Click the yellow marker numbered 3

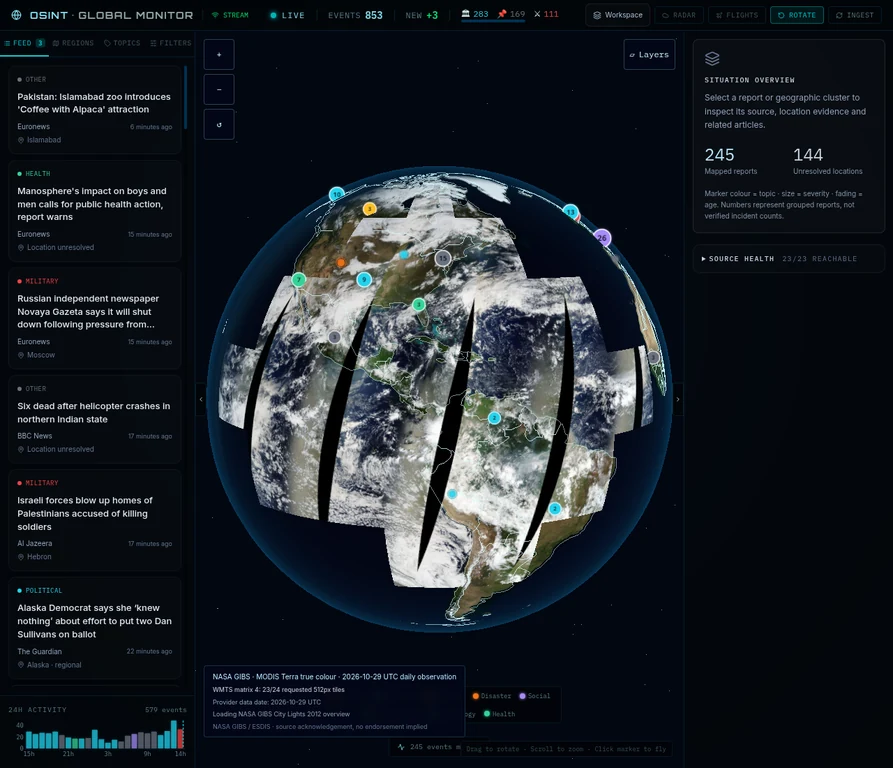[370, 209]
